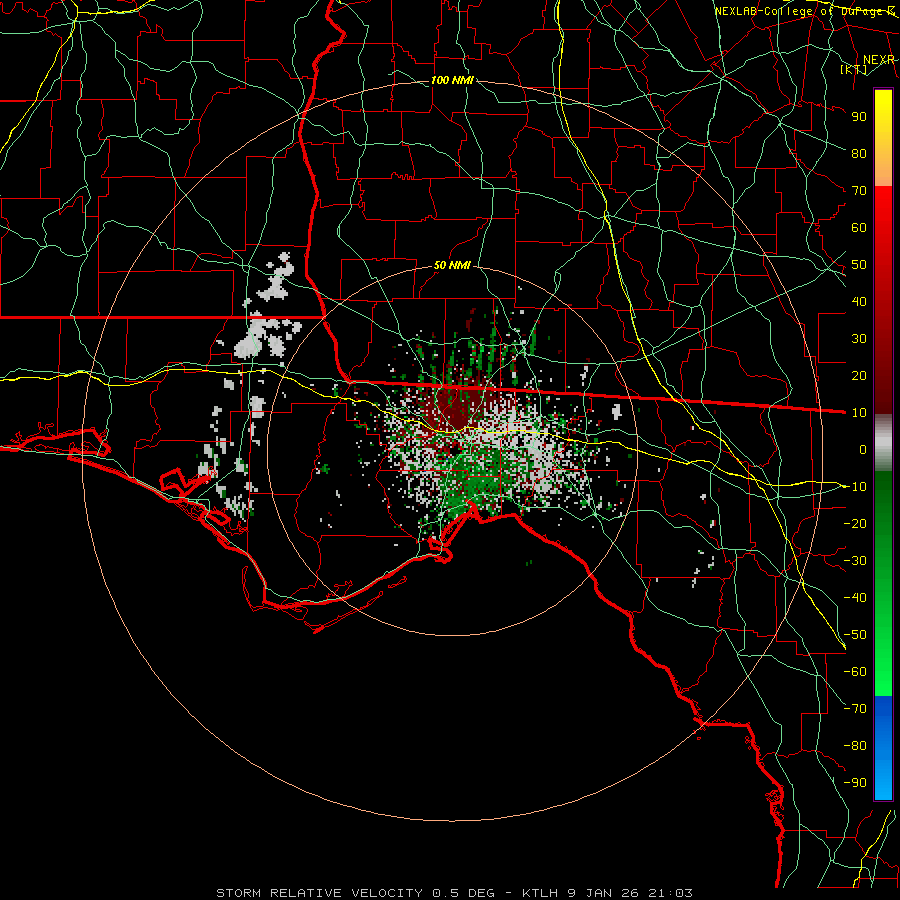
Task: Click the -50 value on the velocity scale
Action: 855,634
